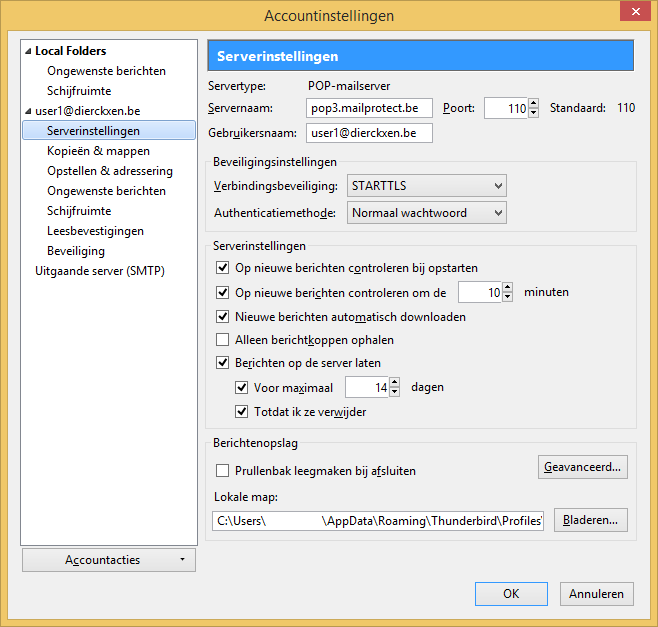Open the Authenticatiemethode dropdown
Viewport: 658px width, 627px height.
[x=427, y=212]
